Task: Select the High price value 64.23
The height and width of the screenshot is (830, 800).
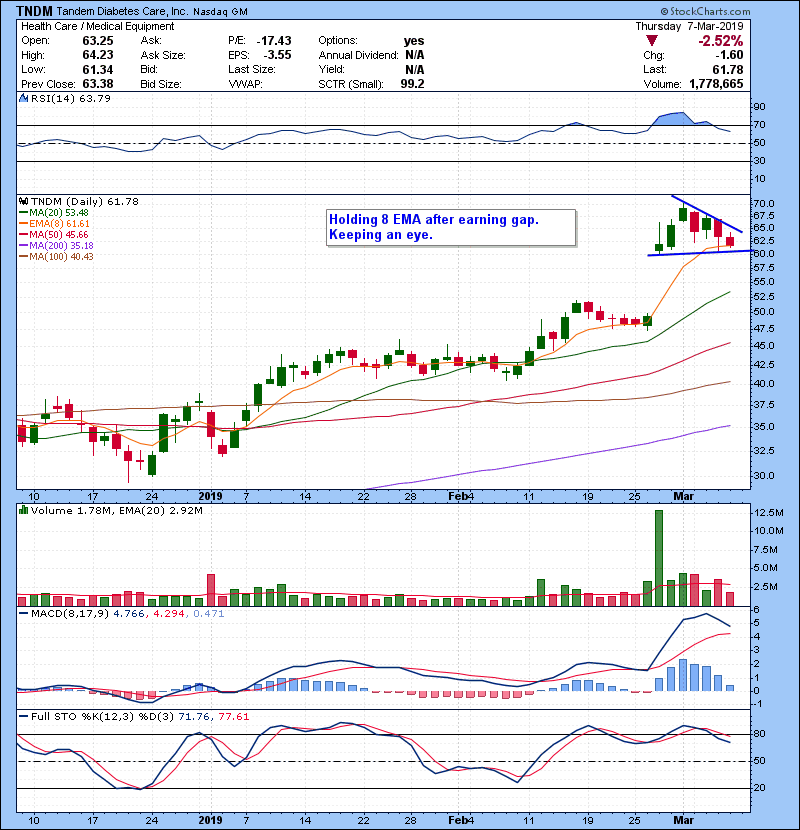Action: 97,55
